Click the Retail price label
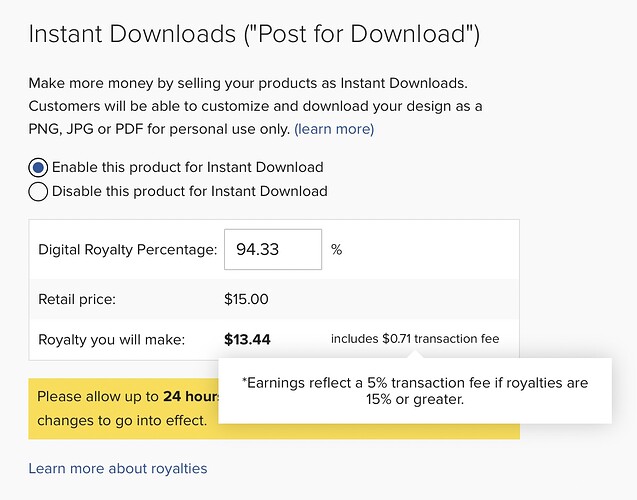 77,299
